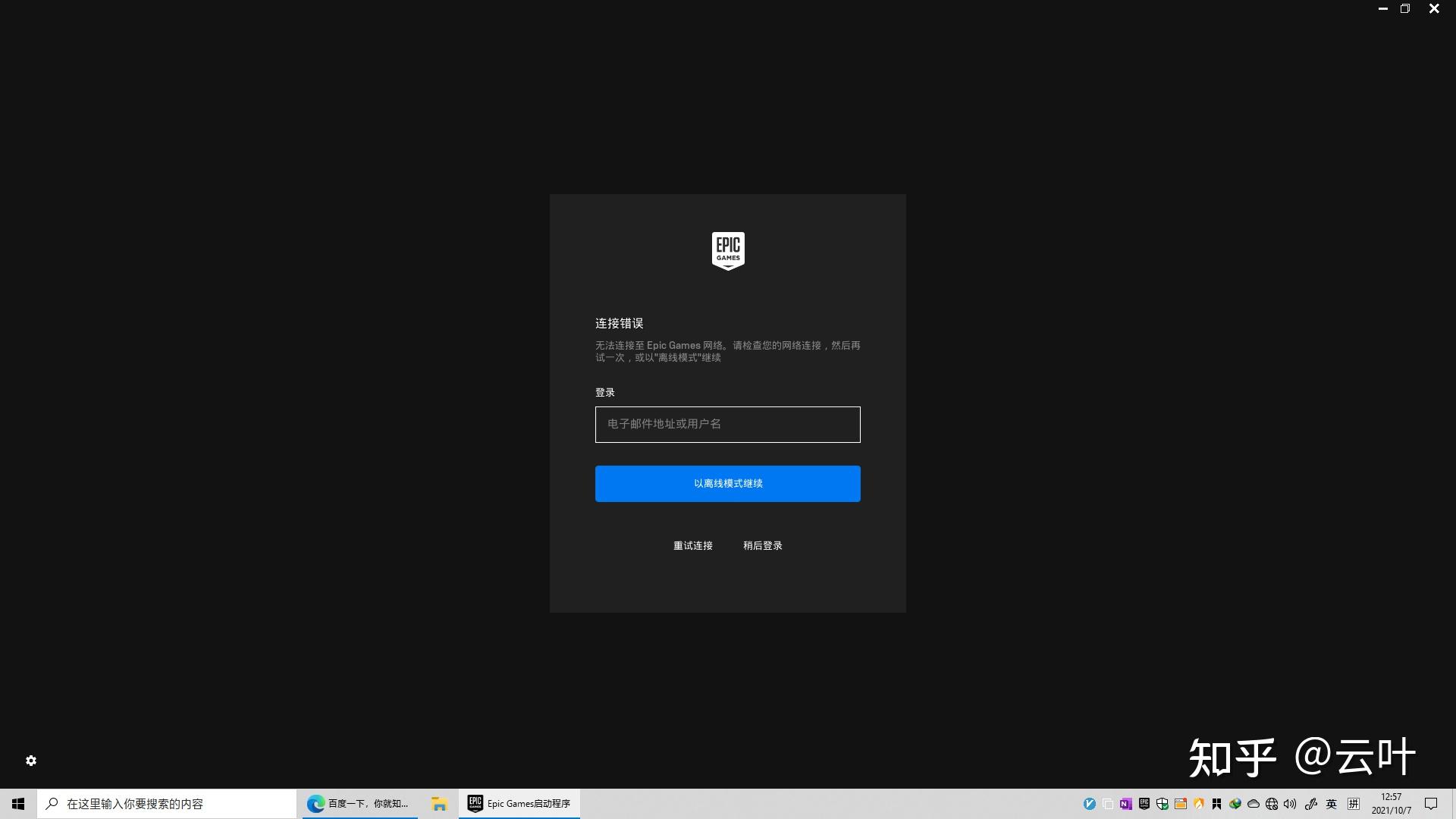The width and height of the screenshot is (1456, 819).
Task: Click the 稍后登录 sign in later link
Action: click(763, 546)
